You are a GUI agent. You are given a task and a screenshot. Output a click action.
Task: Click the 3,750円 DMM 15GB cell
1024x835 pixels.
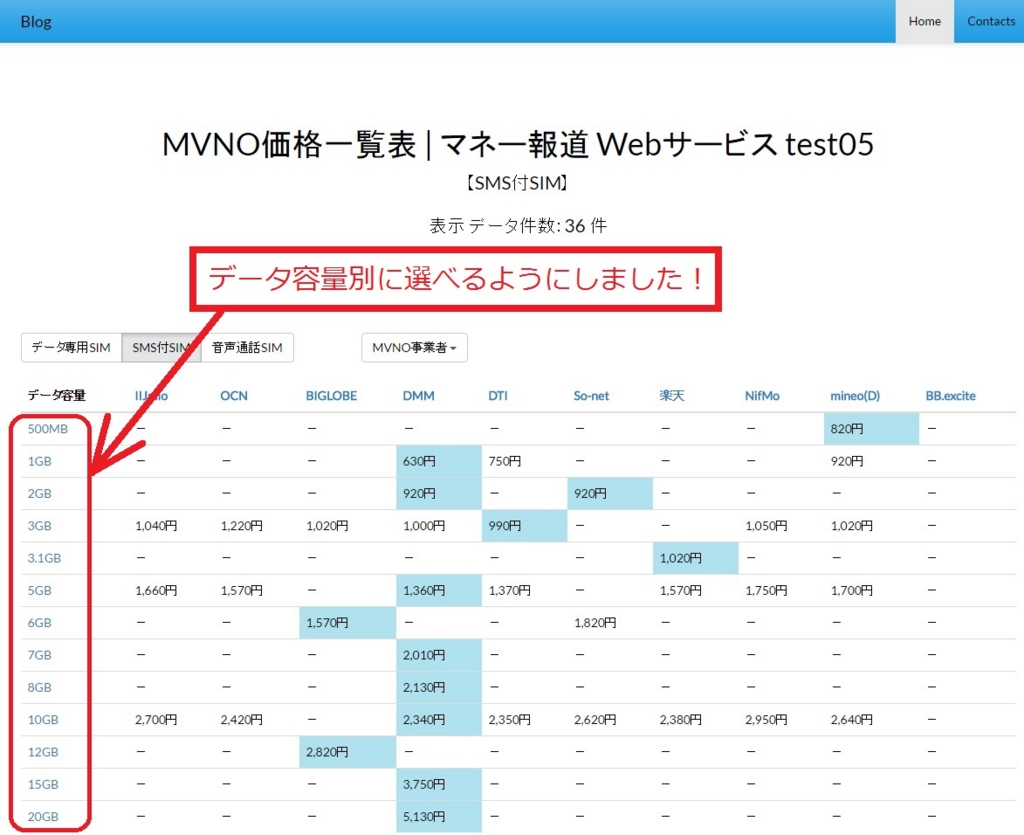[439, 785]
